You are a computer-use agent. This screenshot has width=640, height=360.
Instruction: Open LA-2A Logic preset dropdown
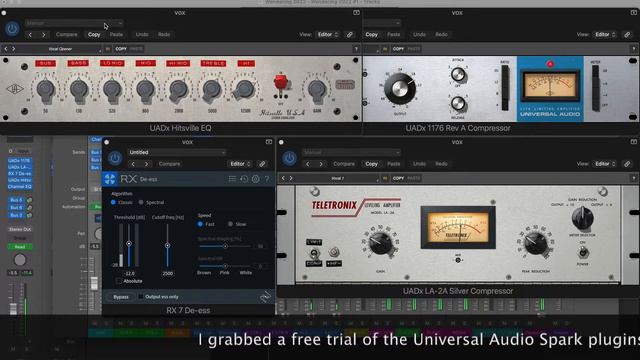tap(351, 152)
